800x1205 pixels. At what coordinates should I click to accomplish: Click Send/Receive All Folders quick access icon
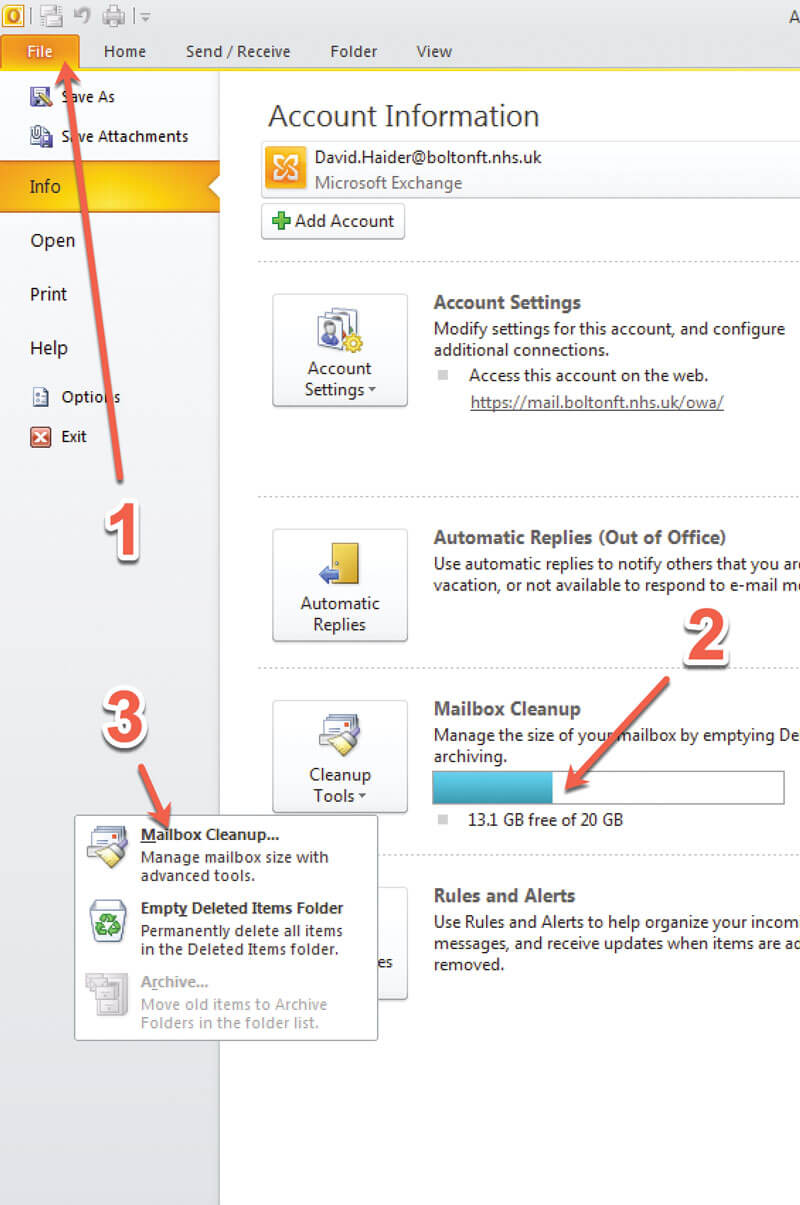pyautogui.click(x=50, y=15)
